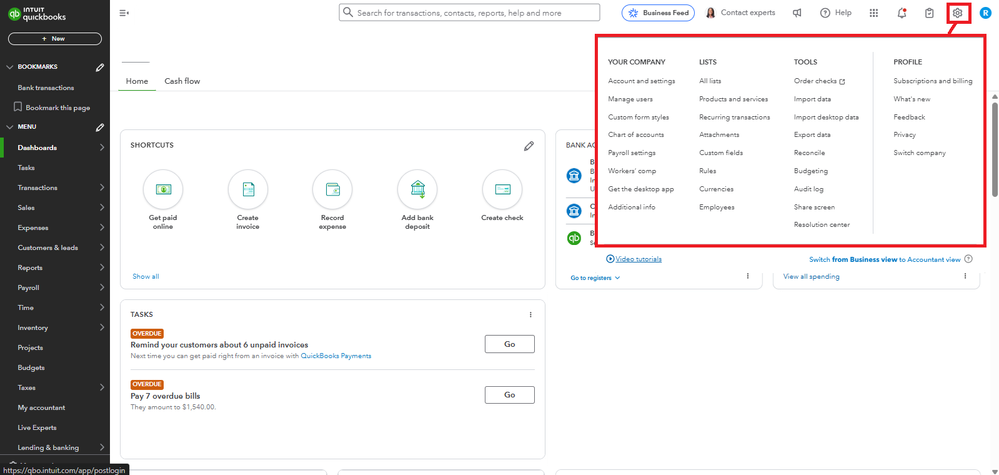Screen dimensions: 999x475
Task: Open the spending card three-dot menu
Action: [965, 276]
